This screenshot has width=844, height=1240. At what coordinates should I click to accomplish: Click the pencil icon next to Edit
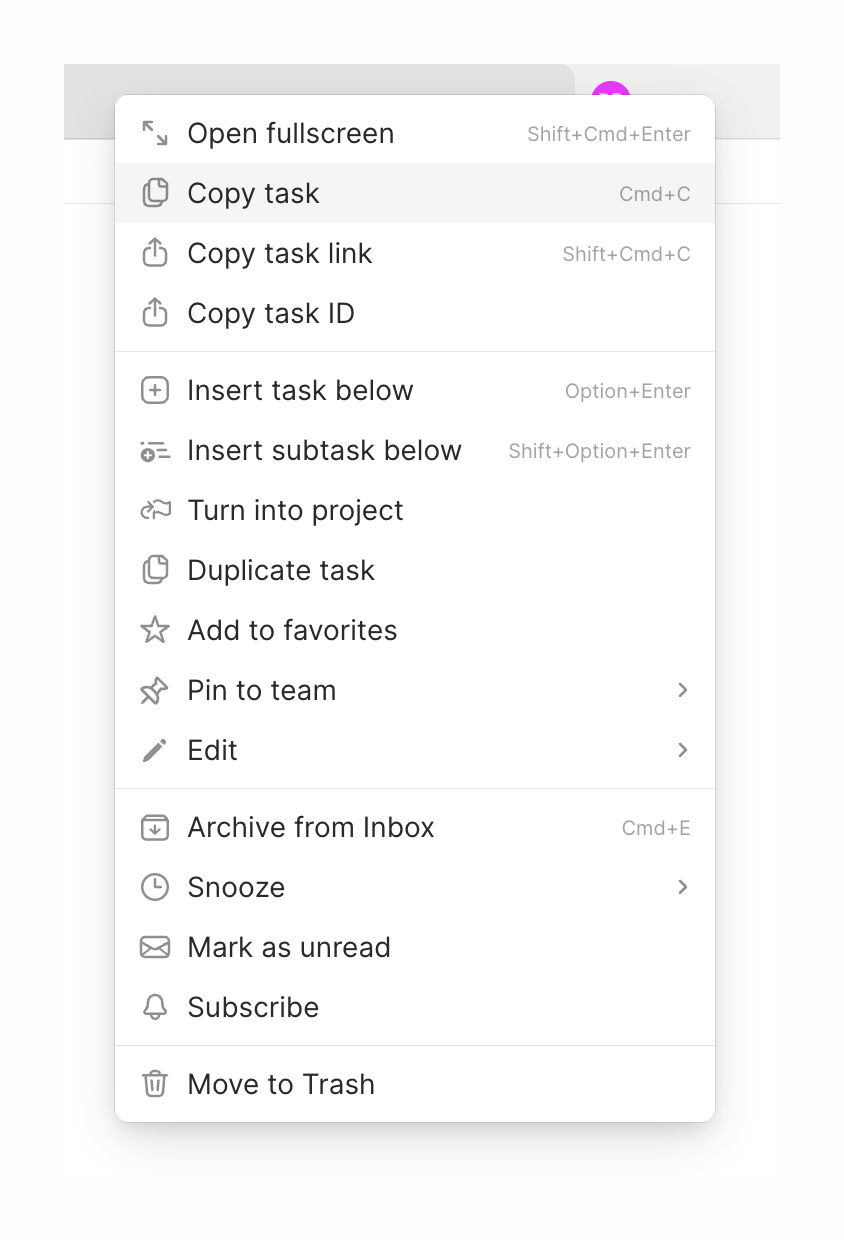point(155,750)
